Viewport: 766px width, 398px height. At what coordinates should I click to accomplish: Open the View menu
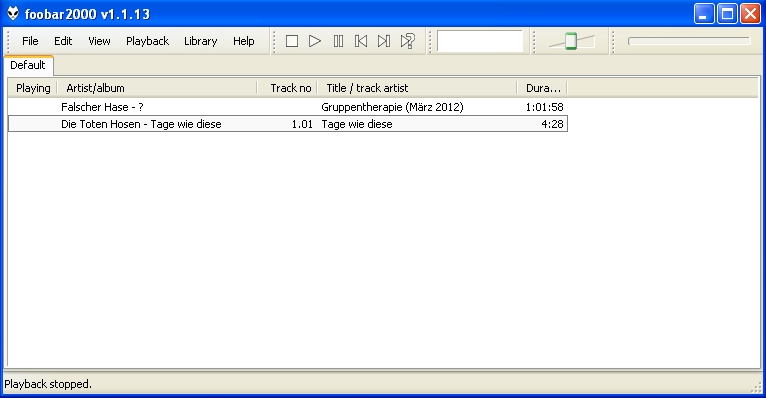coord(99,41)
